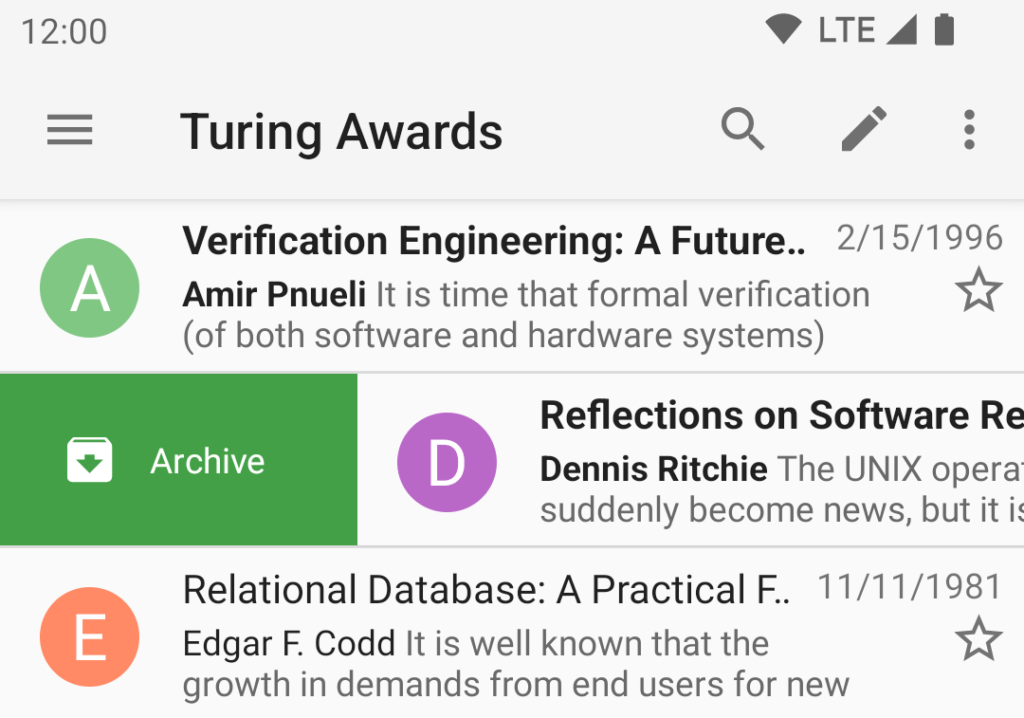This screenshot has width=1024, height=718.
Task: Open Verification Engineering email subject
Action: click(x=493, y=241)
